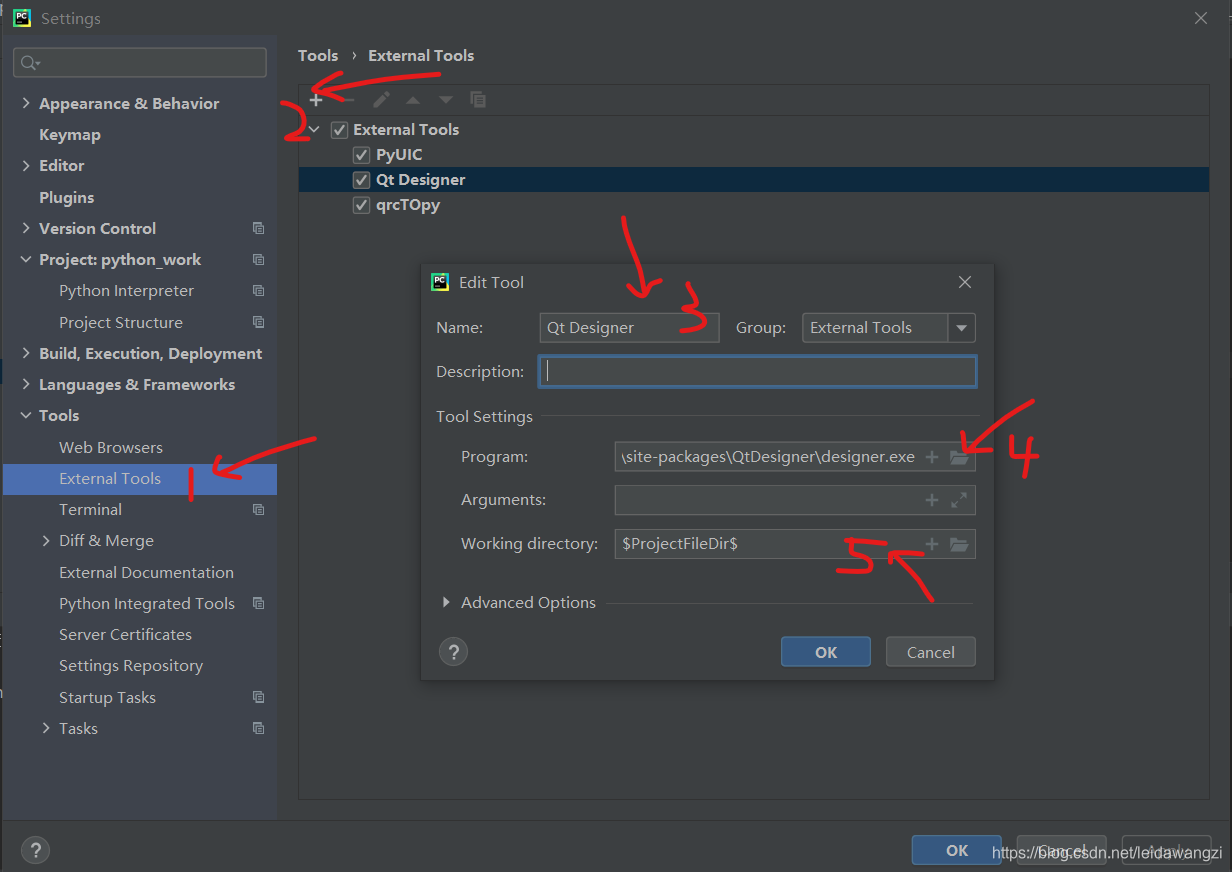Focus the settings search box
Viewport: 1232px width, 872px height.
point(140,63)
